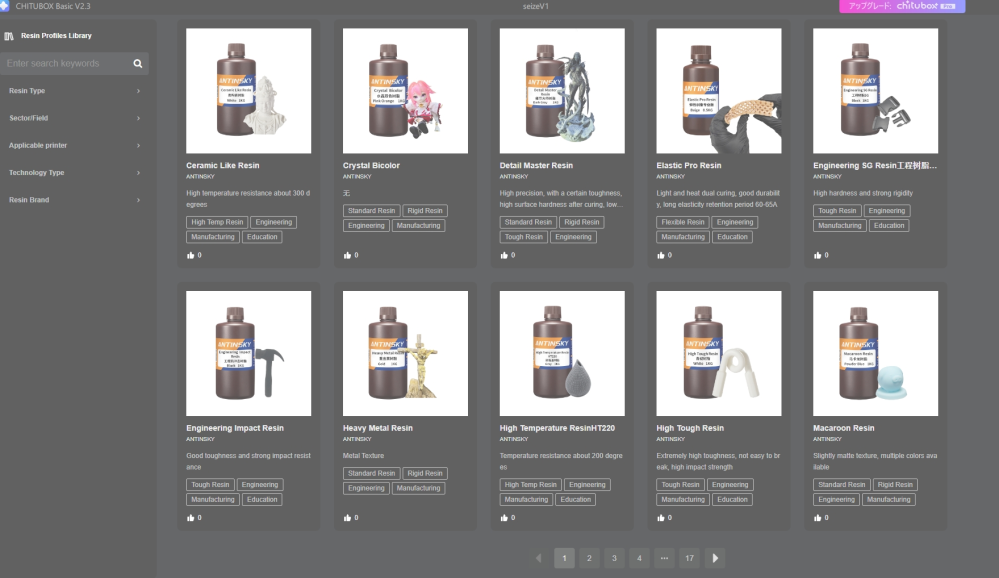Screen dimensions: 999x578
Task: Open the Detail Master Resin image
Action: (562, 90)
